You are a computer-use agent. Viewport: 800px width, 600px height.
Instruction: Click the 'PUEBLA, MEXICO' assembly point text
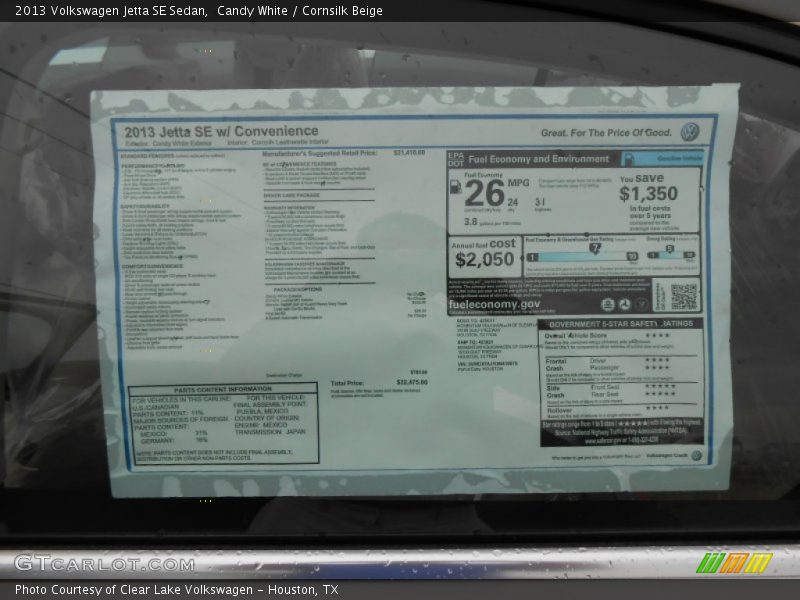coord(262,411)
